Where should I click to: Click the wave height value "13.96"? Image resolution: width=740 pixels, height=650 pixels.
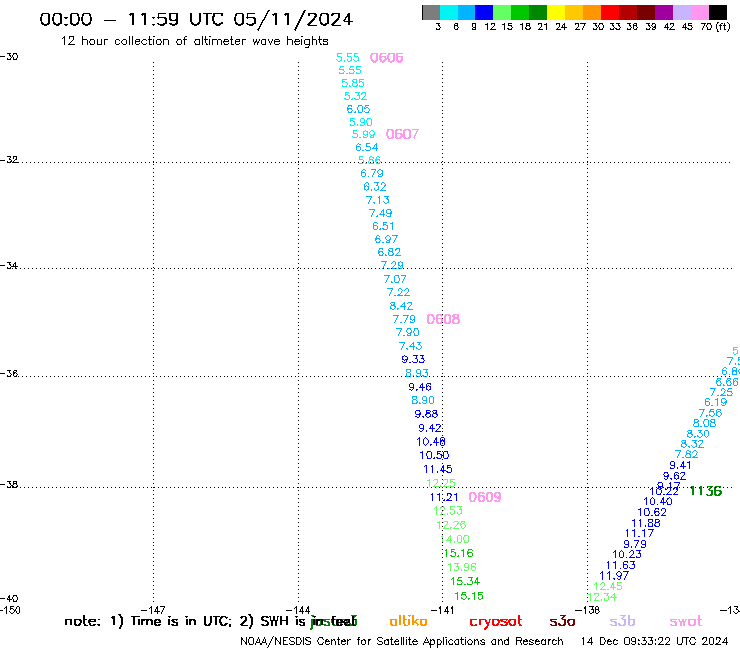click(462, 567)
